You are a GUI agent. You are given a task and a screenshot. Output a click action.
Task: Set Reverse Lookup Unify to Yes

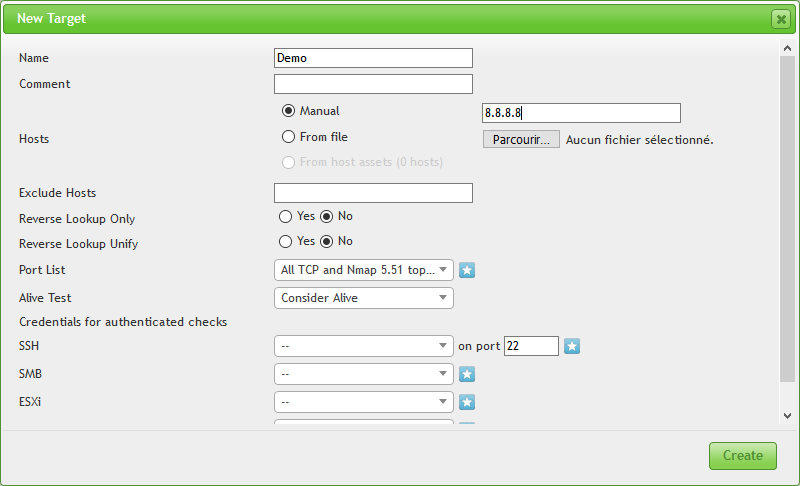coord(285,241)
